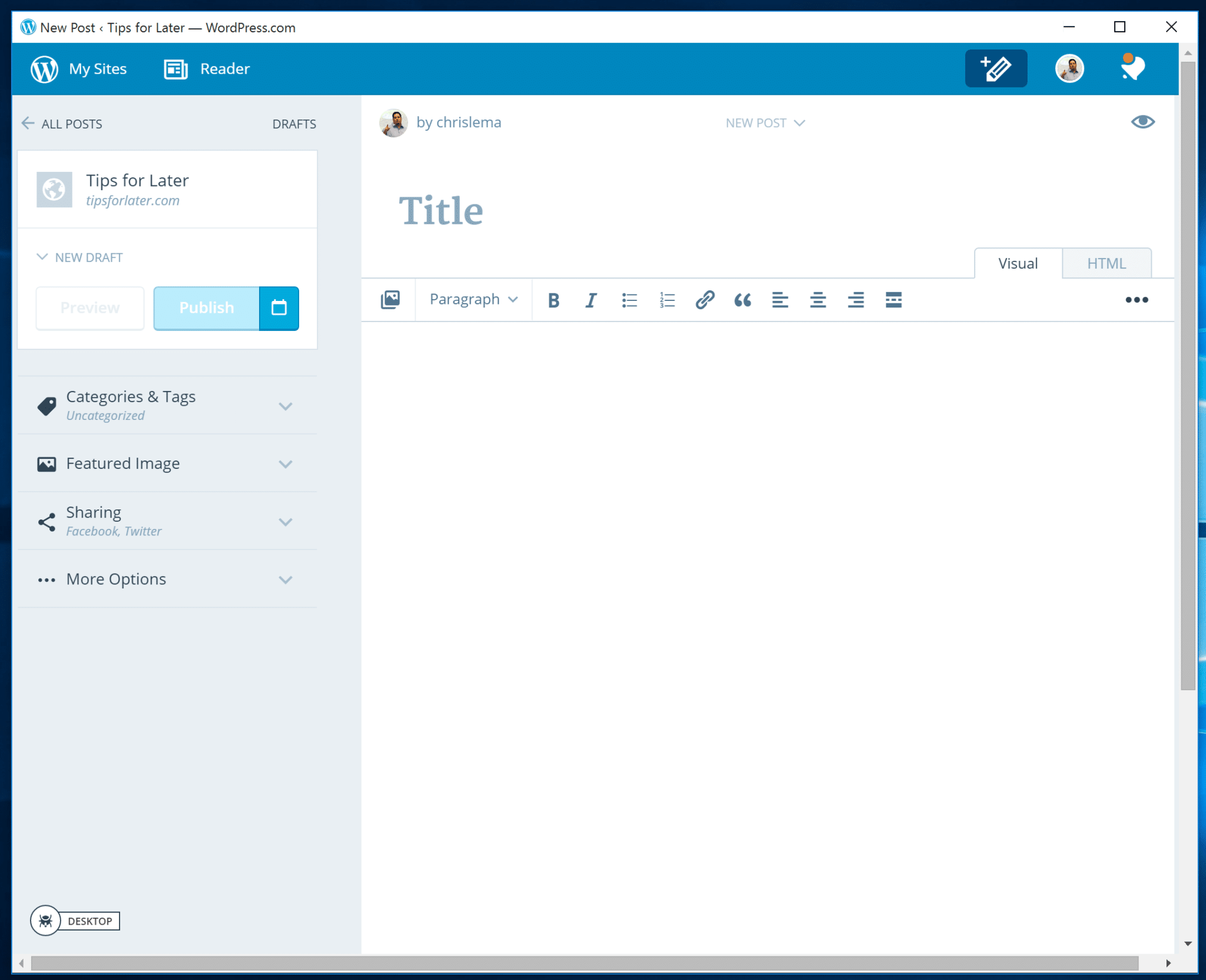This screenshot has height=980, width=1206.
Task: Center align the text
Action: pos(817,300)
